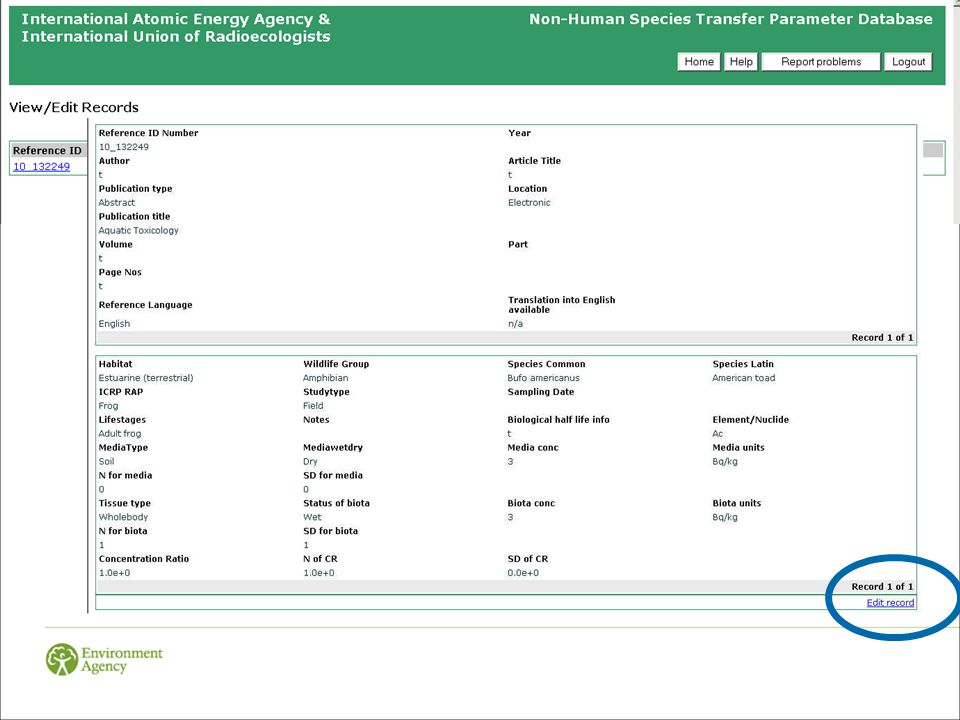This screenshot has height=720, width=960.
Task: Click the Field studytype value
Action: [313, 406]
